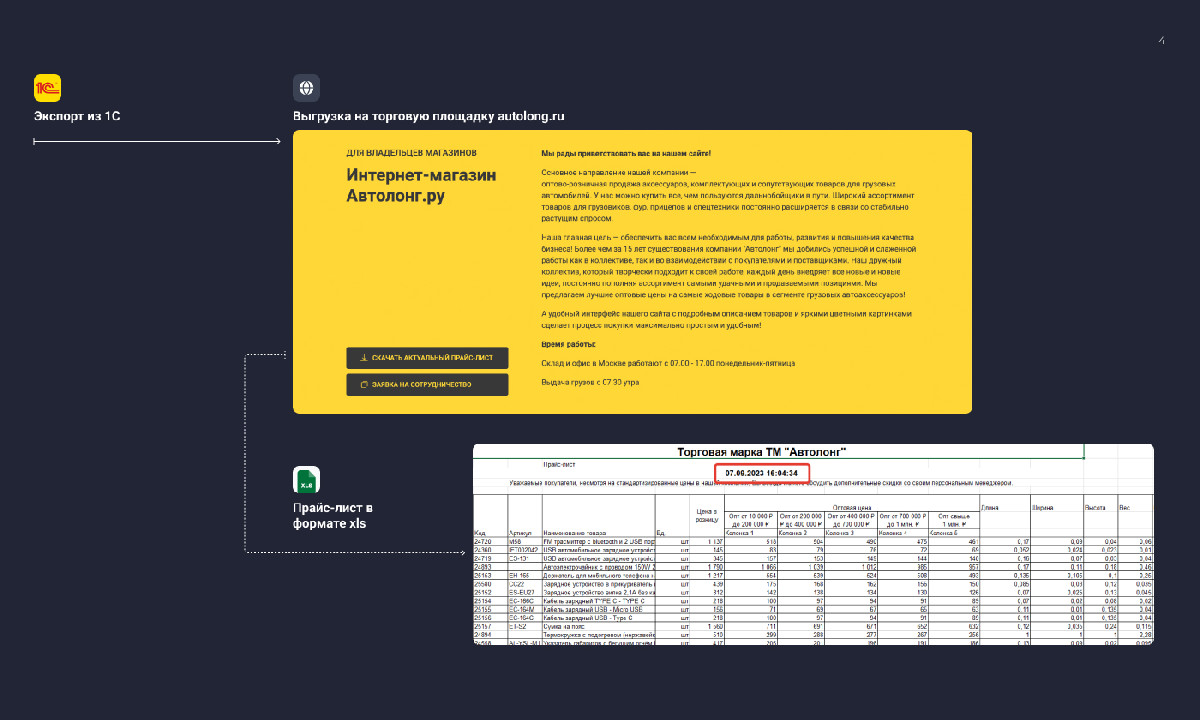Click the 'Выдача грузов' line
The height and width of the screenshot is (720, 1200).
point(590,382)
